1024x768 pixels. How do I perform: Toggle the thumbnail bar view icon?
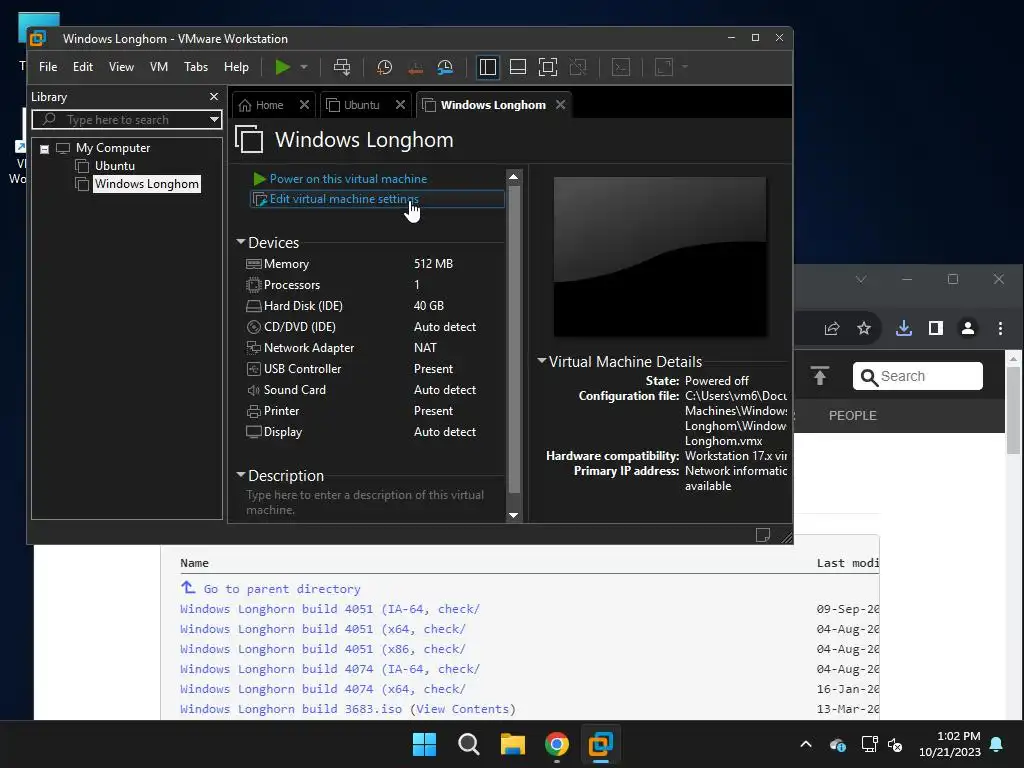[x=518, y=67]
